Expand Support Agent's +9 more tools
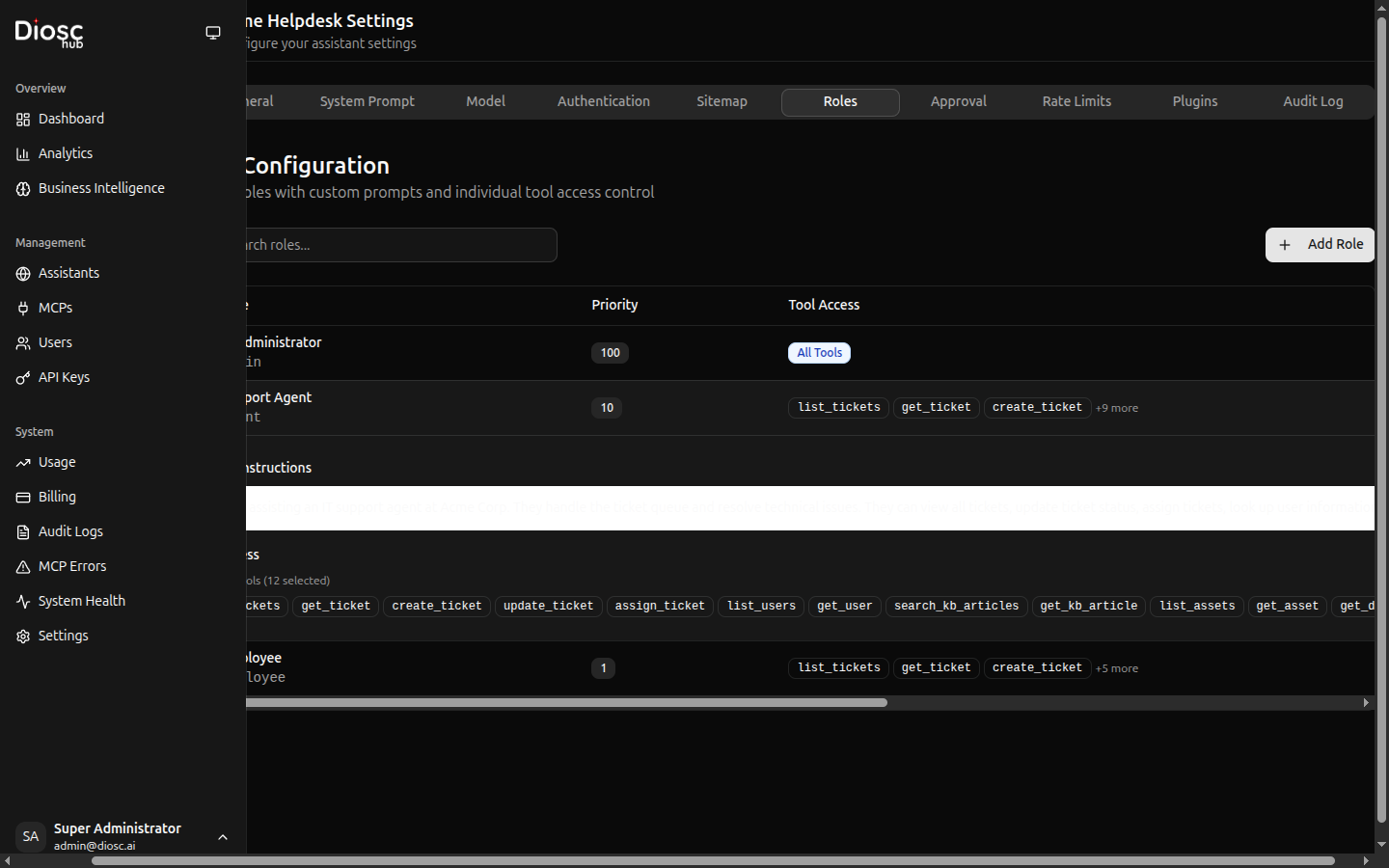 (x=1117, y=408)
